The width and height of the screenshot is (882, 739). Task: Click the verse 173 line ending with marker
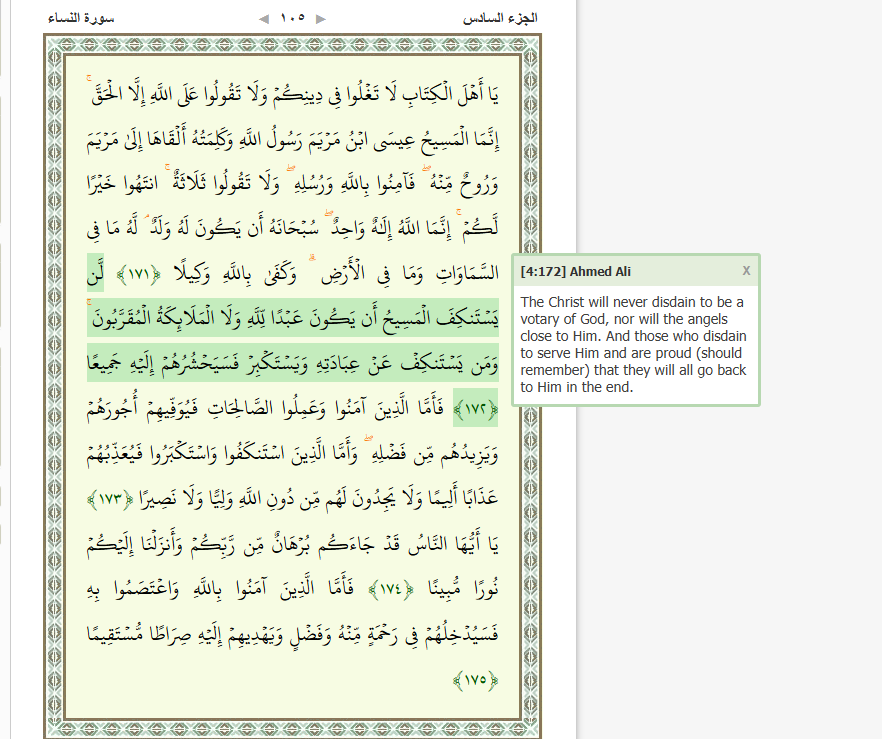click(300, 498)
